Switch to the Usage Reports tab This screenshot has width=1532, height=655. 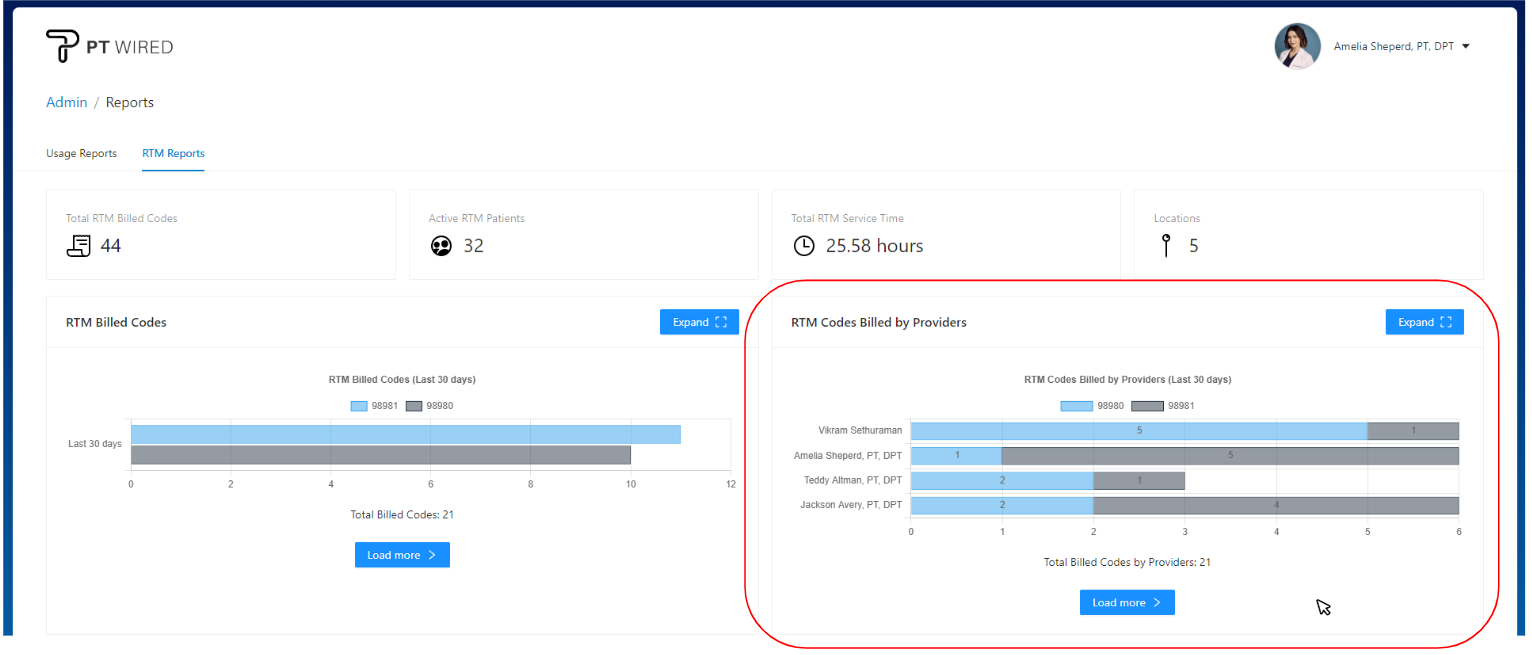click(x=81, y=154)
